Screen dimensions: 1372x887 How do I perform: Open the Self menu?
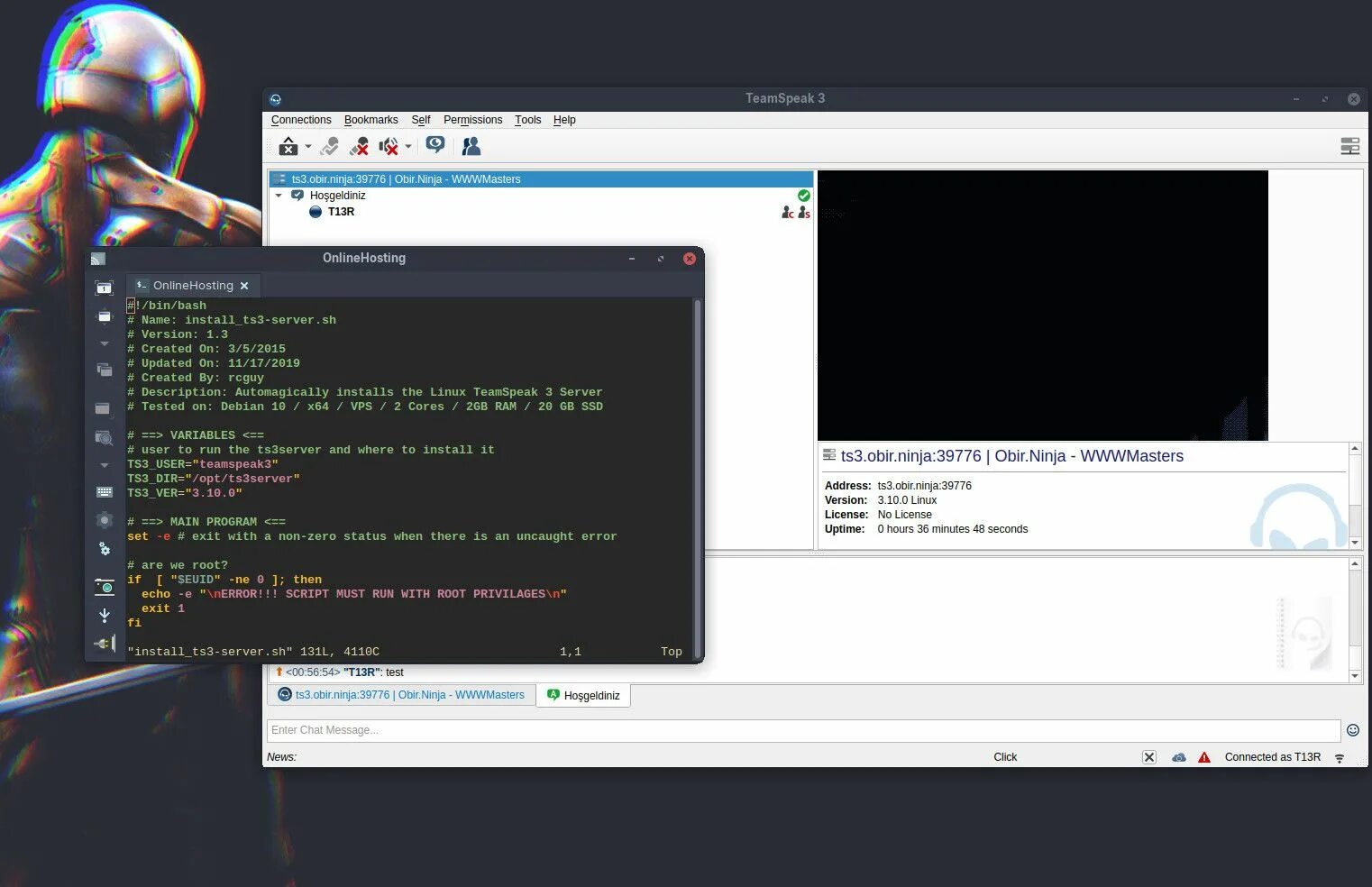[421, 120]
